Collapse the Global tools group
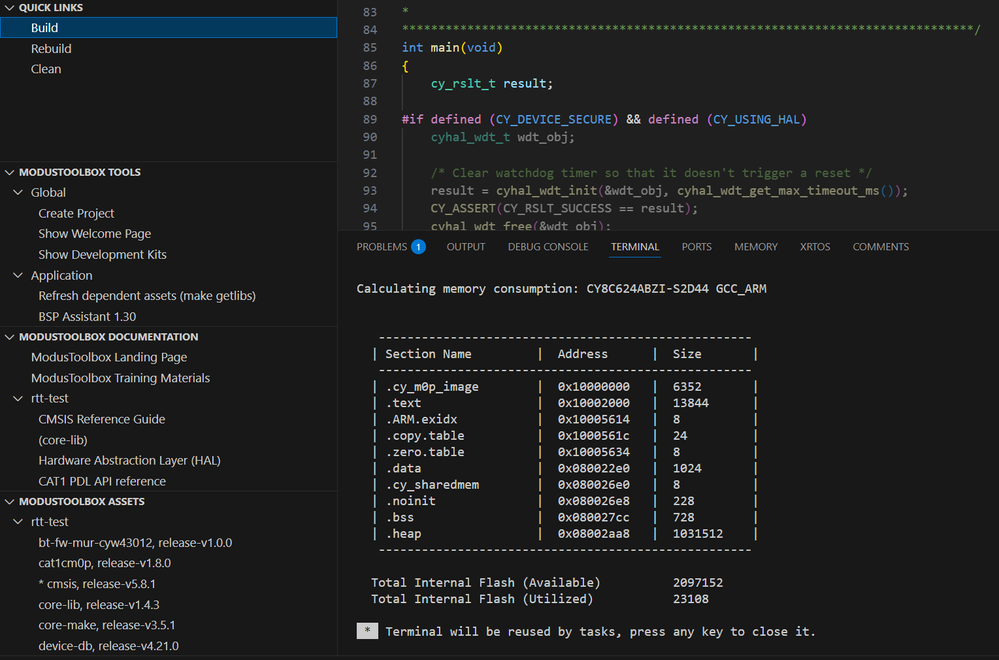 pos(18,192)
